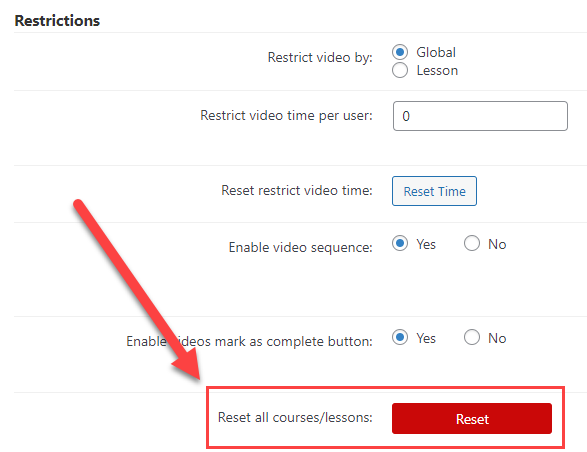587x452 pixels.
Task: Click 'Yes' text beside mark as complete option
Action: coord(426,338)
